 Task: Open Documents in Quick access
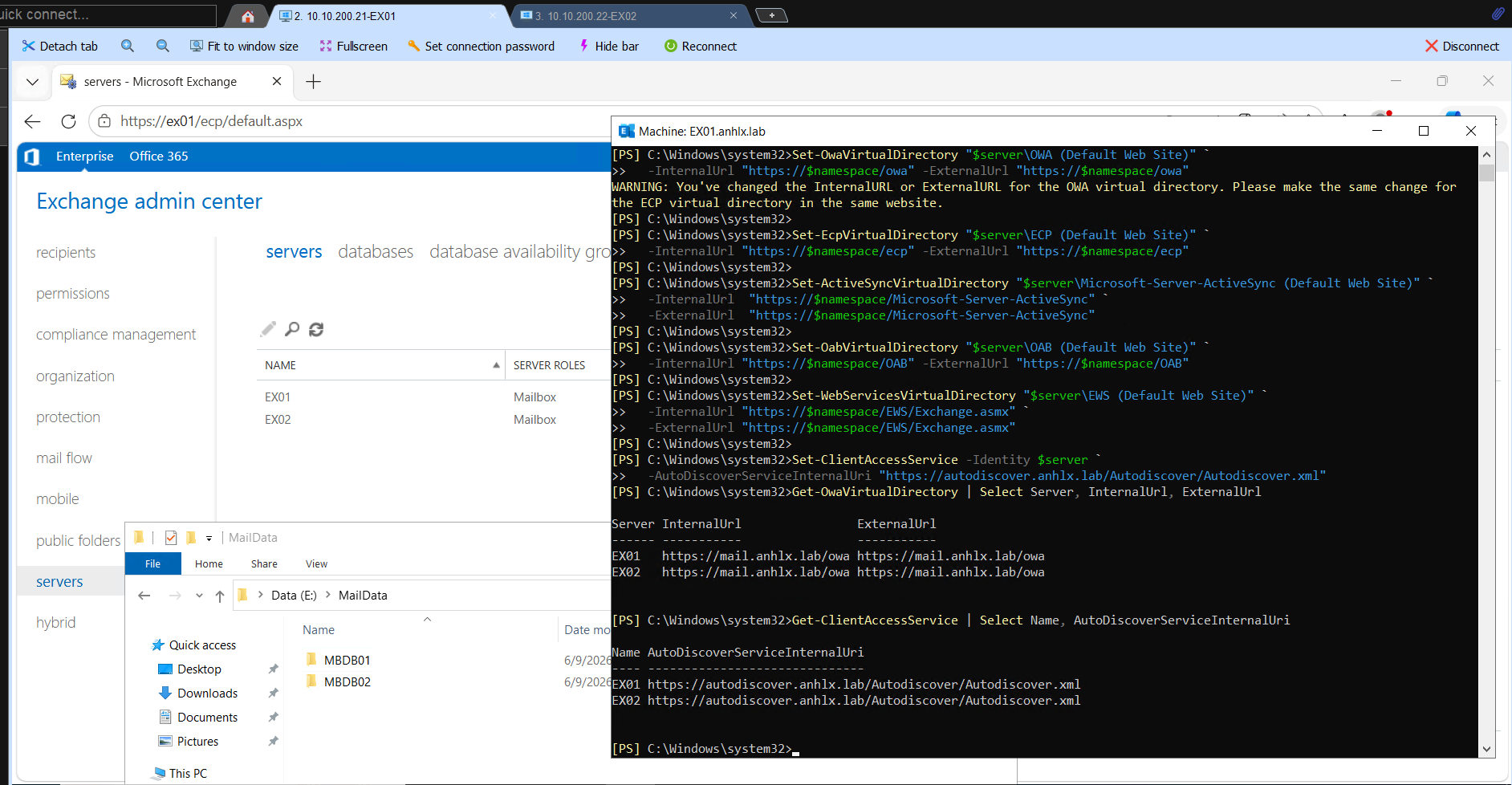(x=207, y=718)
